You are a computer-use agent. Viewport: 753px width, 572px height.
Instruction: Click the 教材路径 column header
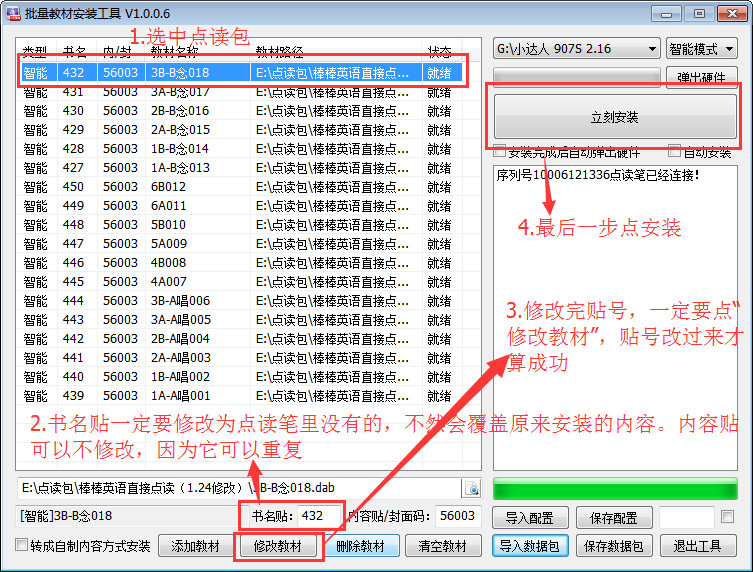280,52
